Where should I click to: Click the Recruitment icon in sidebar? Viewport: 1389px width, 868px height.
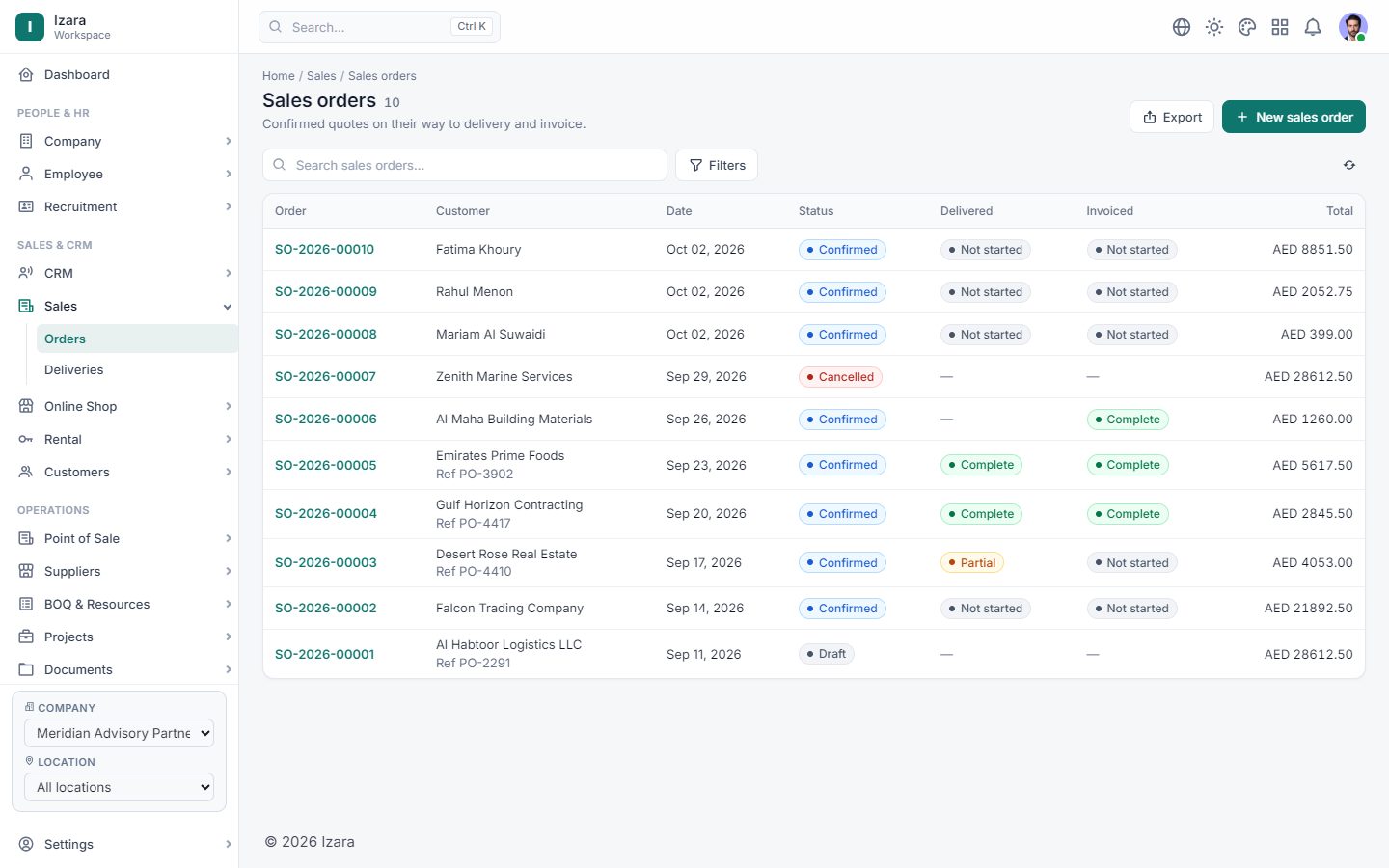[26, 206]
